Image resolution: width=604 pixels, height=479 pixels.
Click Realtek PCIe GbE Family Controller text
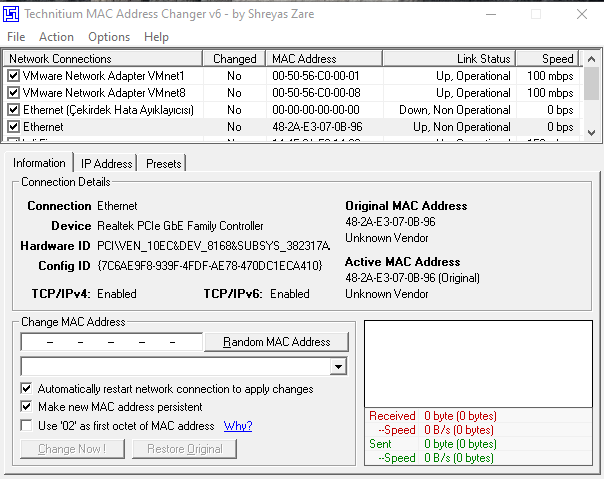[x=180, y=226]
